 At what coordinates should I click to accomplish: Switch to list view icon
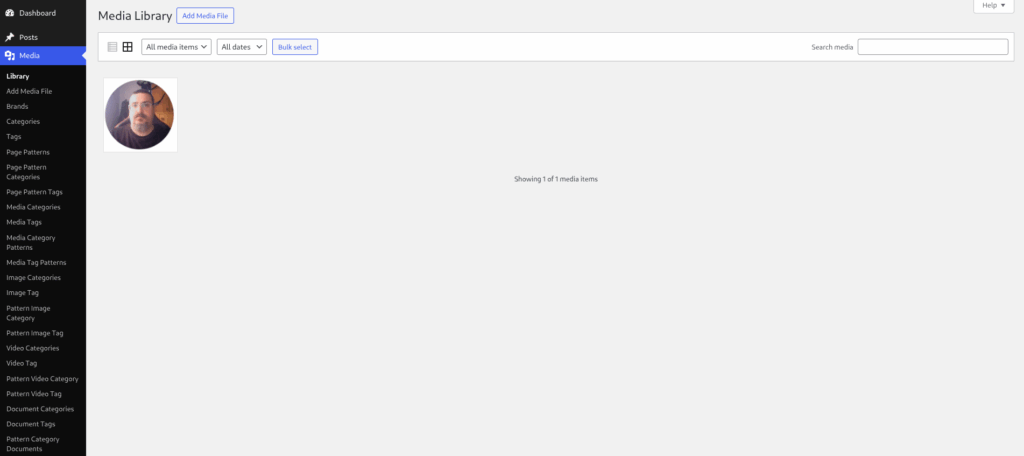(x=112, y=47)
